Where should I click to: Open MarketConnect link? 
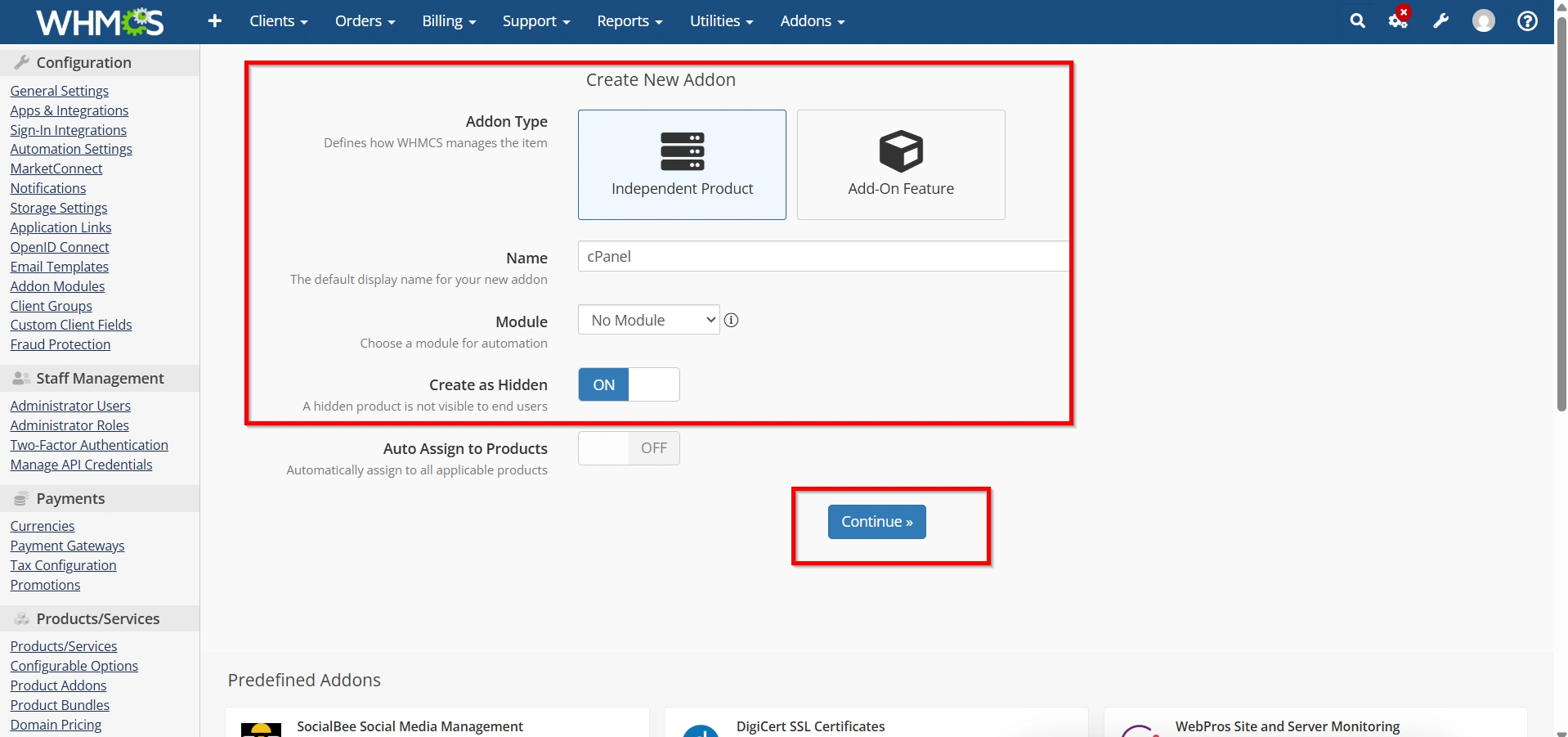(56, 169)
